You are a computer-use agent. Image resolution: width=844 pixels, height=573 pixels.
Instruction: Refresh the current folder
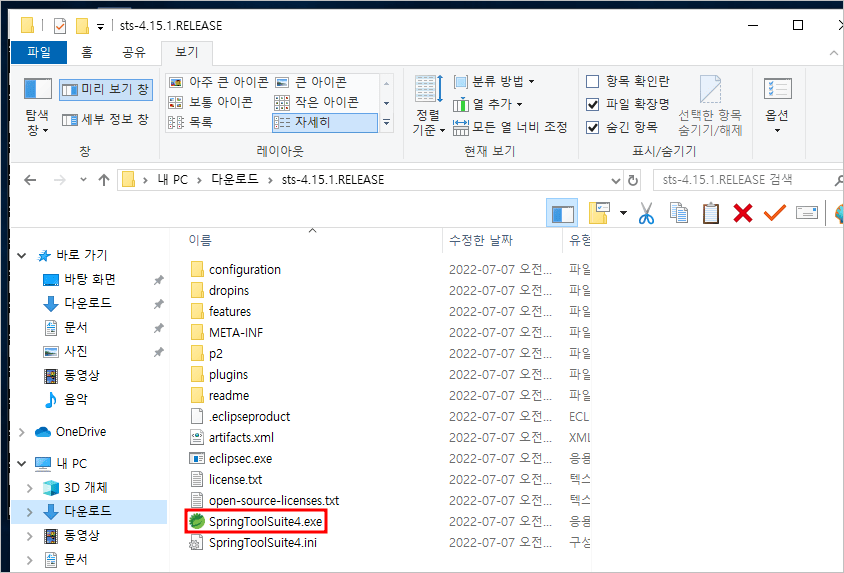click(x=633, y=180)
